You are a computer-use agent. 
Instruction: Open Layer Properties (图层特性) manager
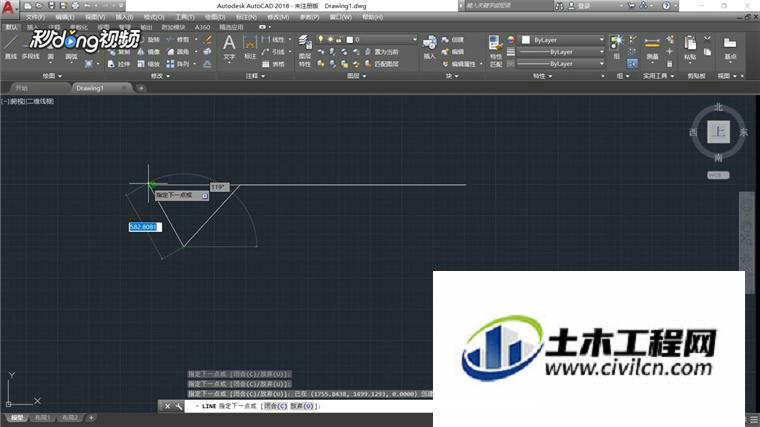coord(304,51)
